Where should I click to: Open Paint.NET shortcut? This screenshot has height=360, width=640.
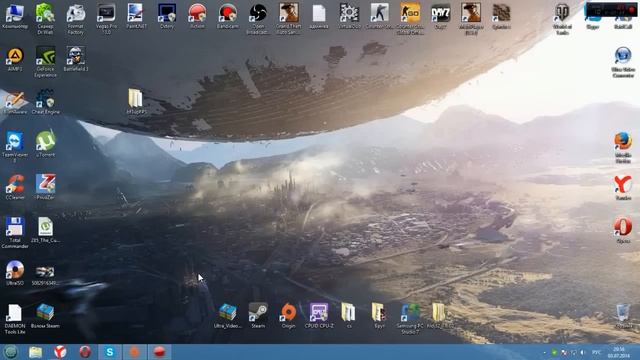pyautogui.click(x=136, y=16)
